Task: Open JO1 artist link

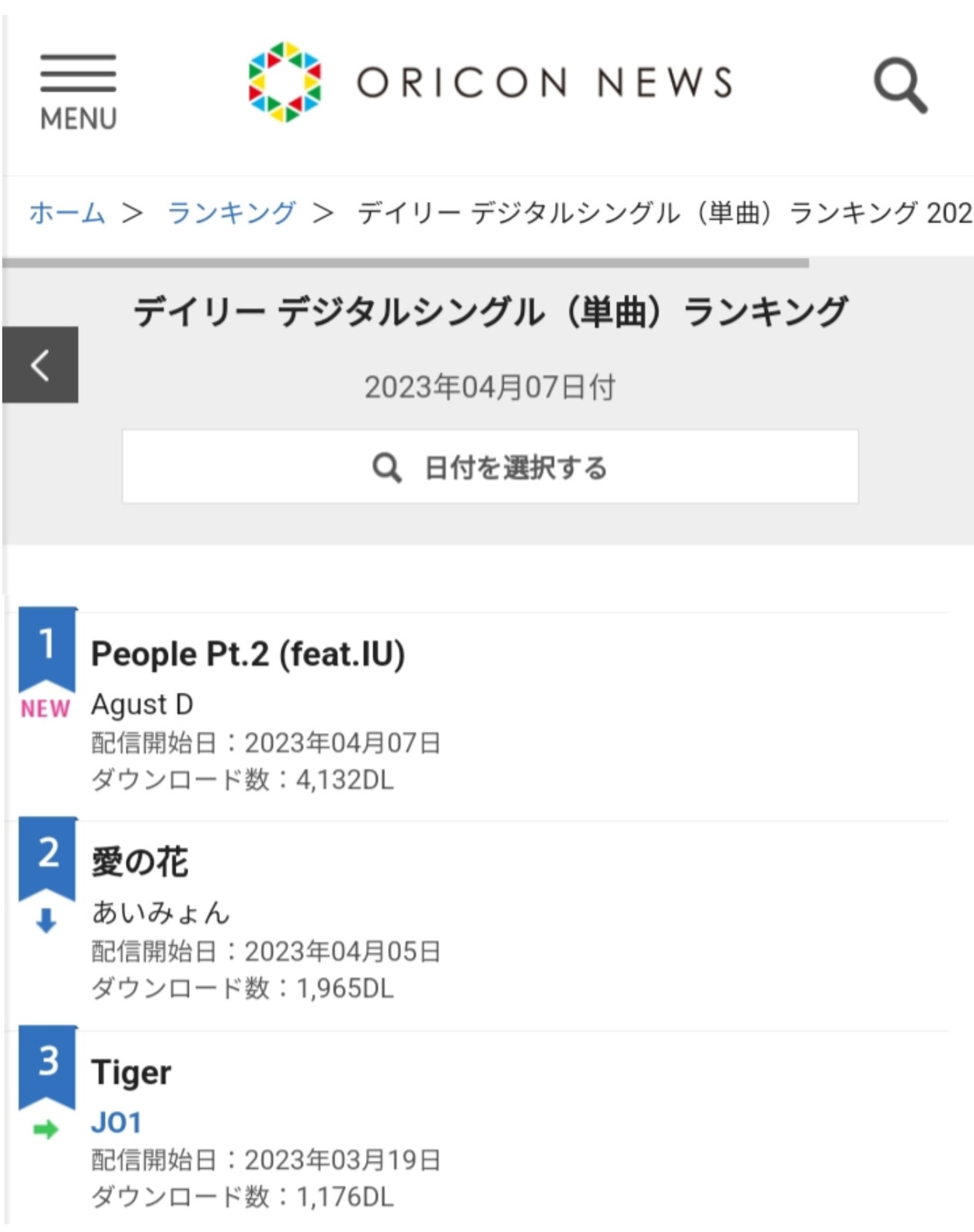Action: click(117, 1122)
